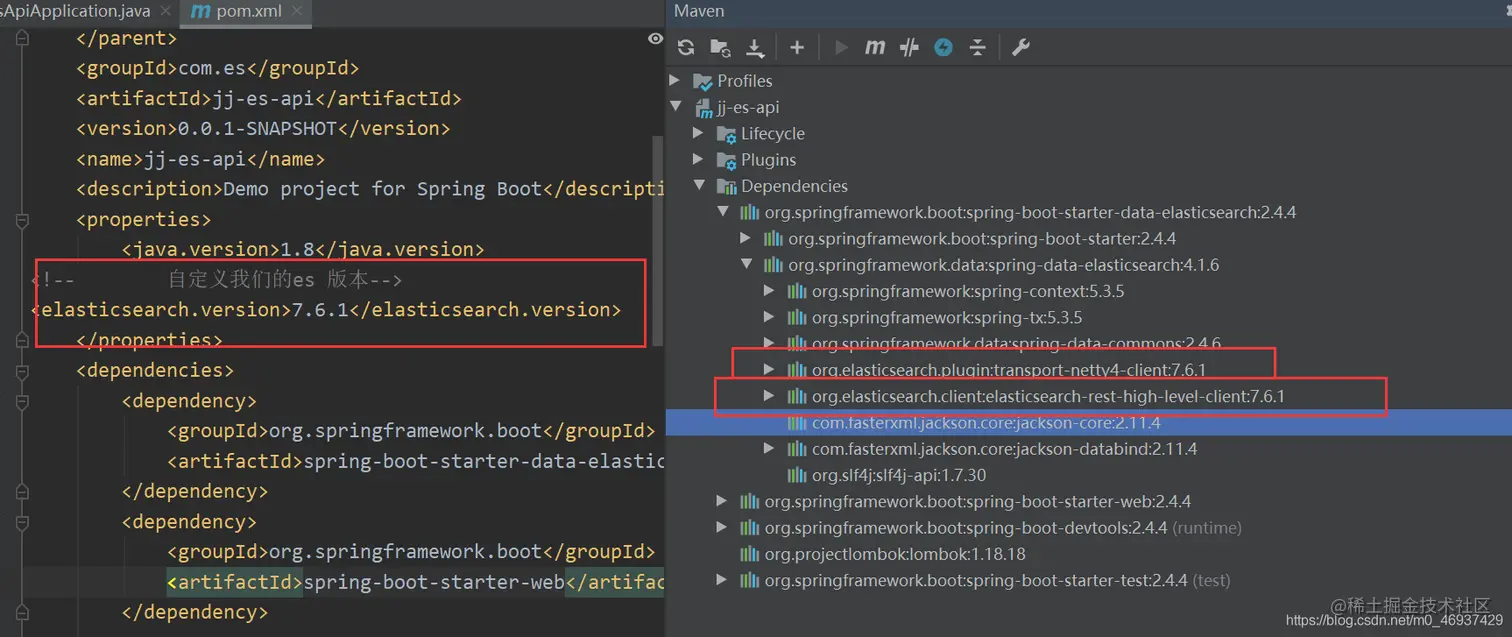Fold the dependencies block gutter marker
This screenshot has height=637, width=1512.
(x=20, y=370)
